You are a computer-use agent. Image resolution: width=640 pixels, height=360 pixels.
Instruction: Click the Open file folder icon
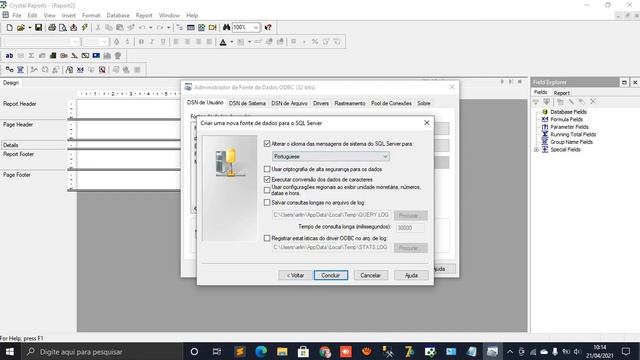click(21, 27)
